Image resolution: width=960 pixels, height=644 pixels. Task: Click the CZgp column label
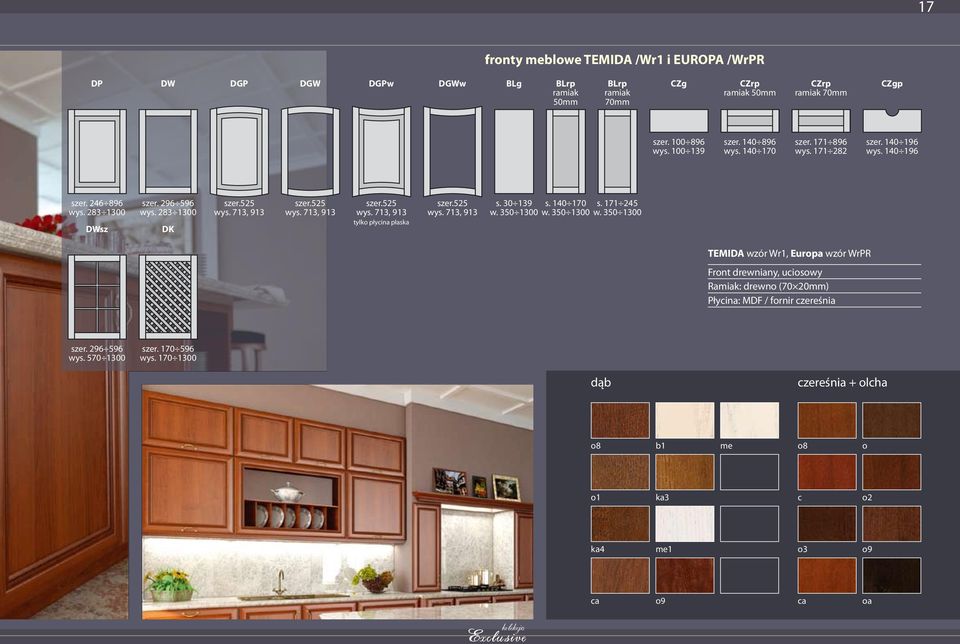tap(891, 83)
